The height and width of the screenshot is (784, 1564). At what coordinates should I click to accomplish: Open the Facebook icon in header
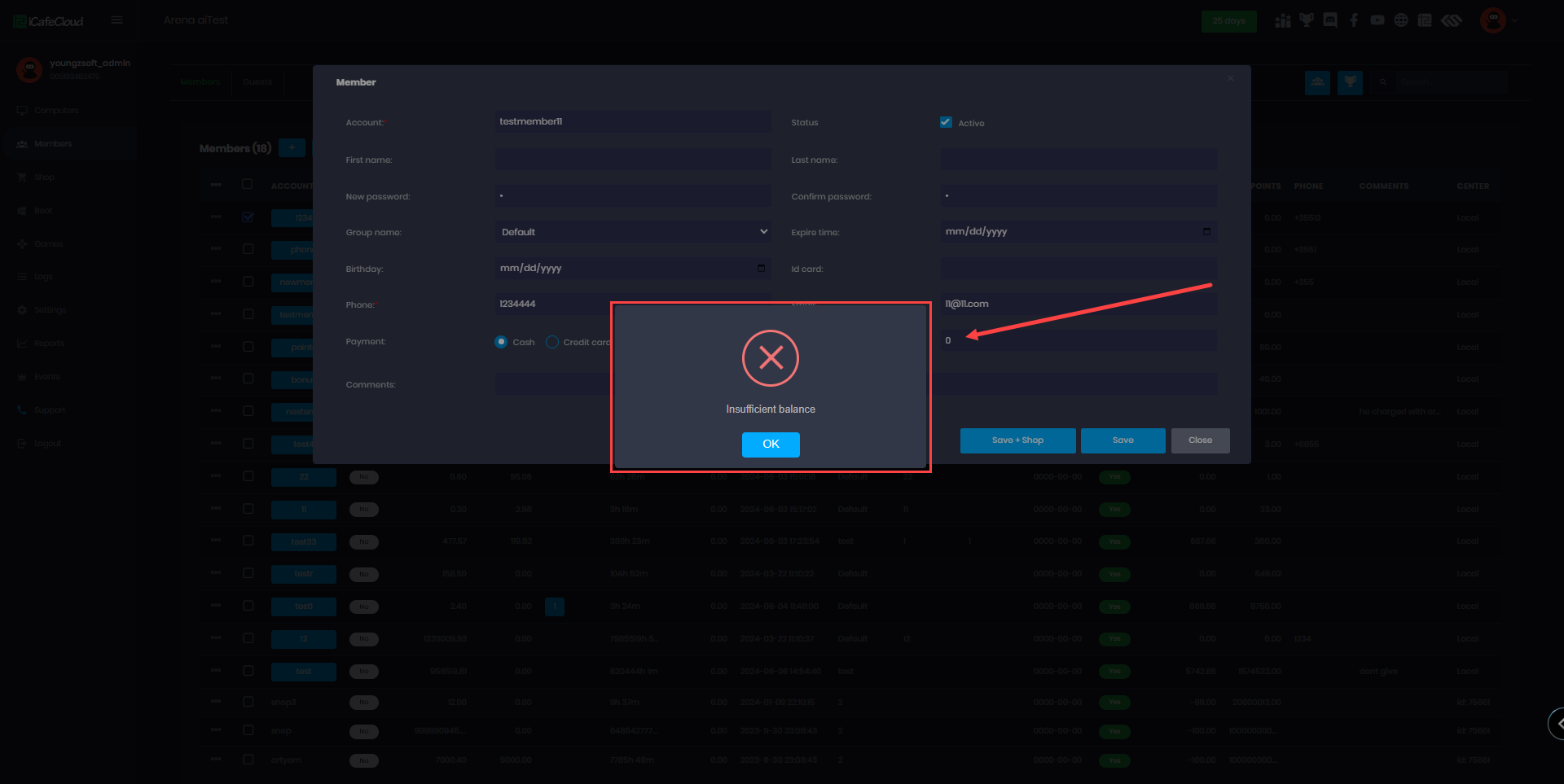[x=1354, y=20]
